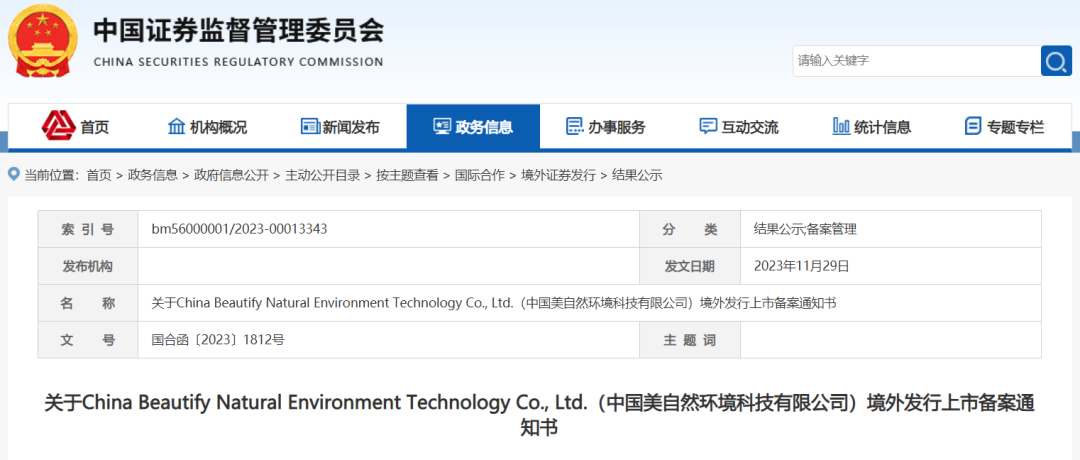Viewport: 1080px width, 460px height.
Task: Select the 新闻发布 navigation tab
Action: tap(340, 127)
